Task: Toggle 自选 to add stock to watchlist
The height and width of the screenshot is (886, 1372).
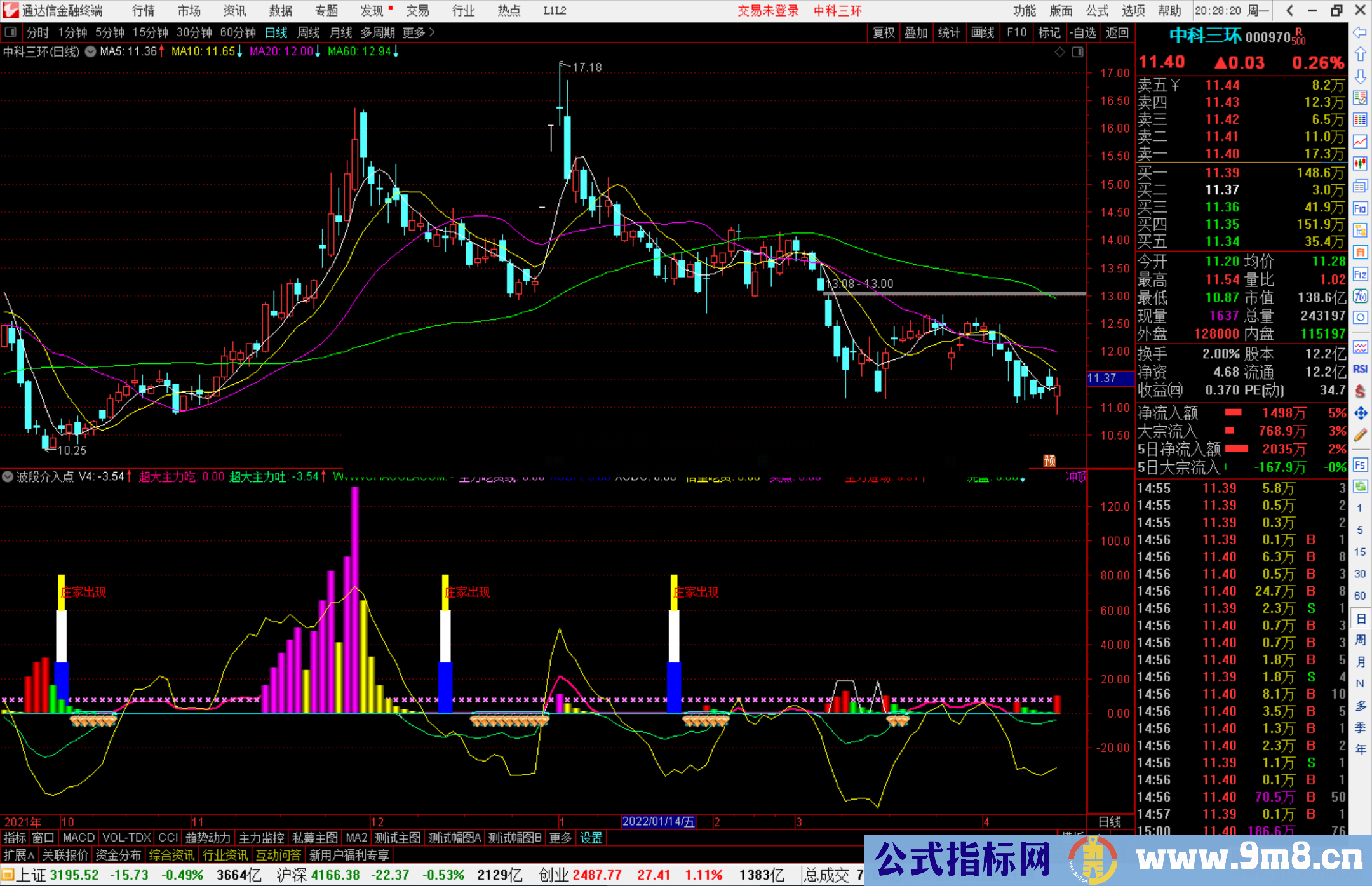Action: [x=1084, y=33]
